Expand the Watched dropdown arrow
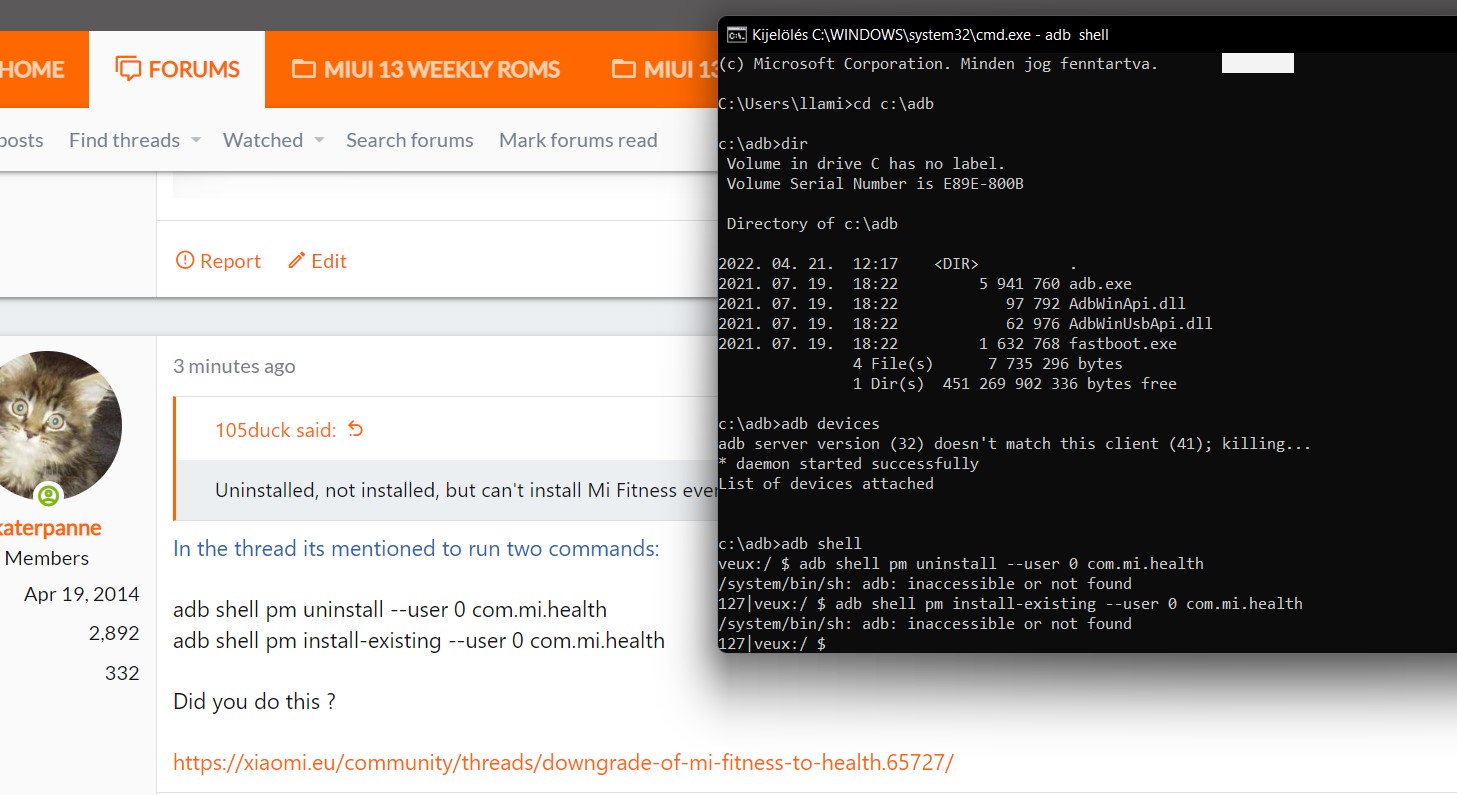This screenshot has width=1457, height=795. tap(319, 140)
